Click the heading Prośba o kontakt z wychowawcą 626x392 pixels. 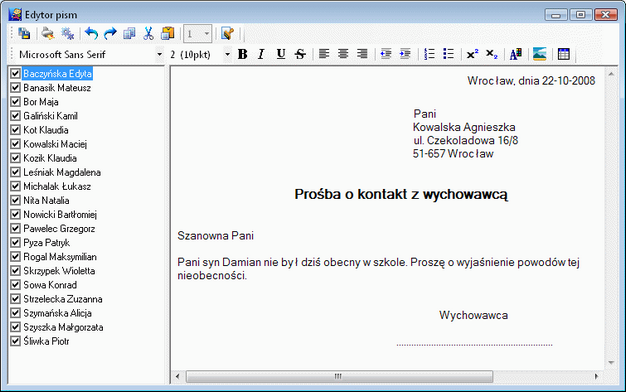(x=401, y=194)
